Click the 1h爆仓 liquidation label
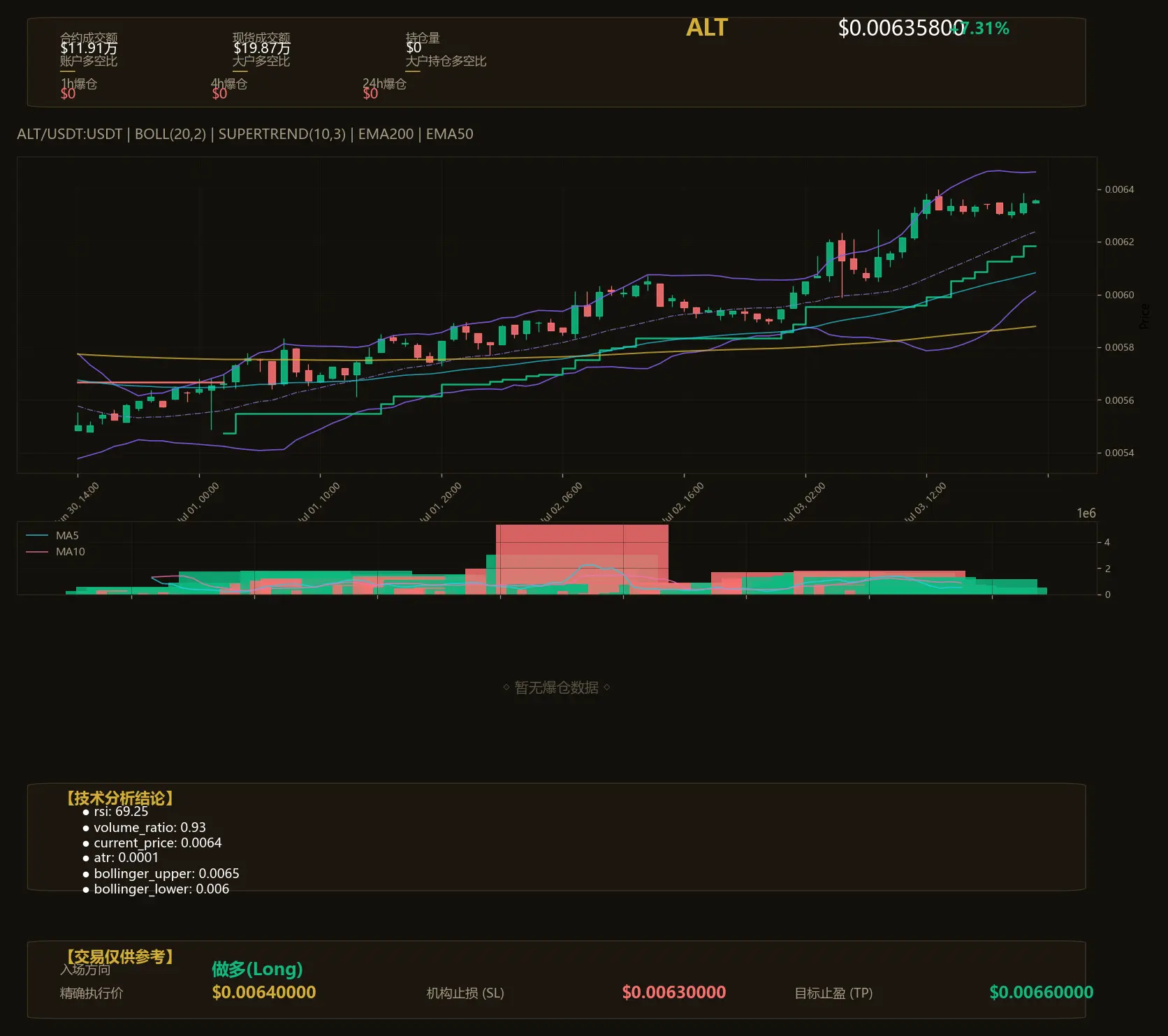This screenshot has height=1036, width=1168. [79, 84]
